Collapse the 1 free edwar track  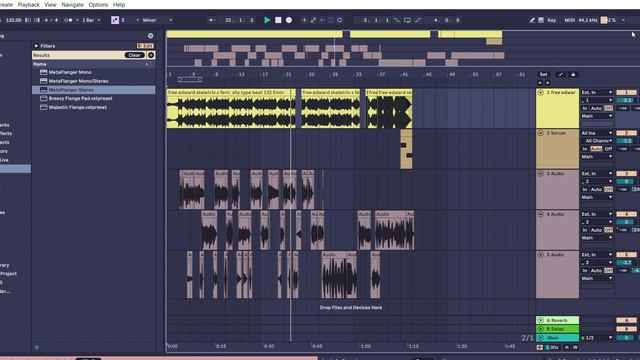click(x=540, y=93)
